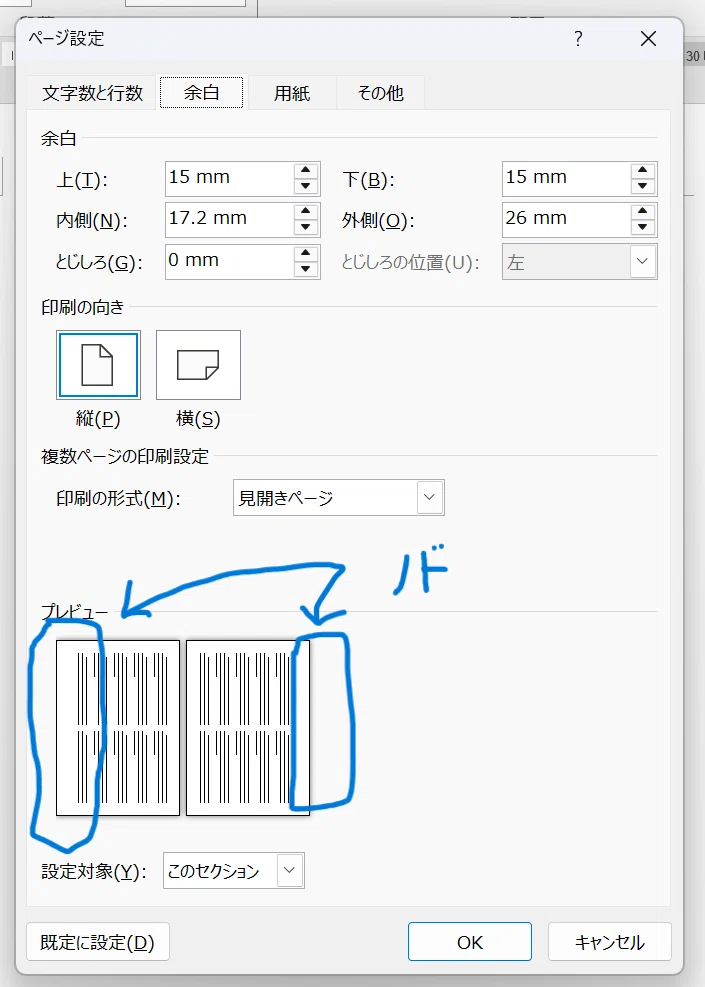Close the ページ設定 dialog

pyautogui.click(x=648, y=39)
